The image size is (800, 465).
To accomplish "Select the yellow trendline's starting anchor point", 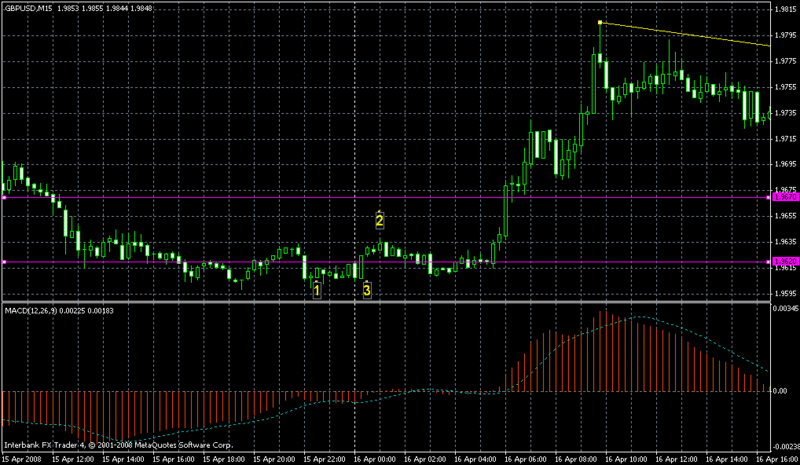I will coord(600,22).
